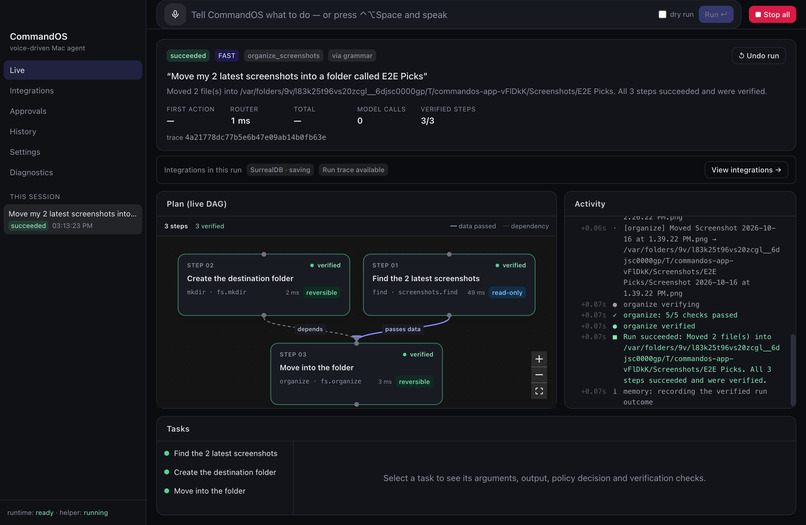Click the microphone voice input icon
Screen dimensions: 806x525
175,14
